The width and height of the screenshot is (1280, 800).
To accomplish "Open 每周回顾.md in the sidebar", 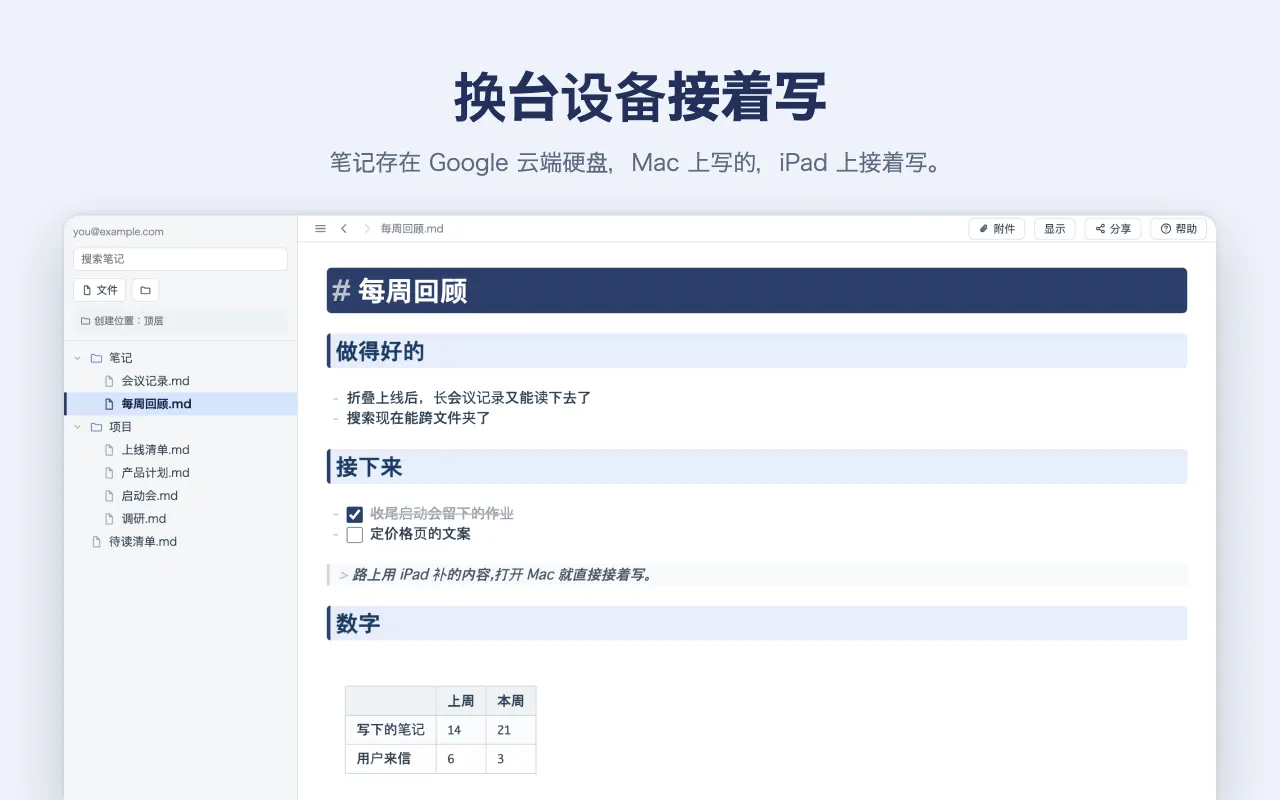I will pos(180,404).
